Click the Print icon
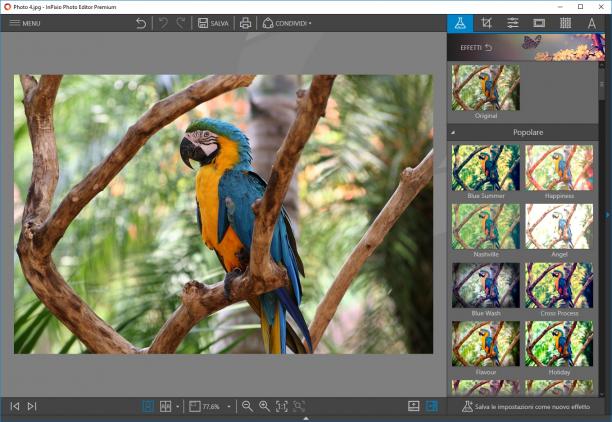The height and width of the screenshot is (422, 612). 246,23
